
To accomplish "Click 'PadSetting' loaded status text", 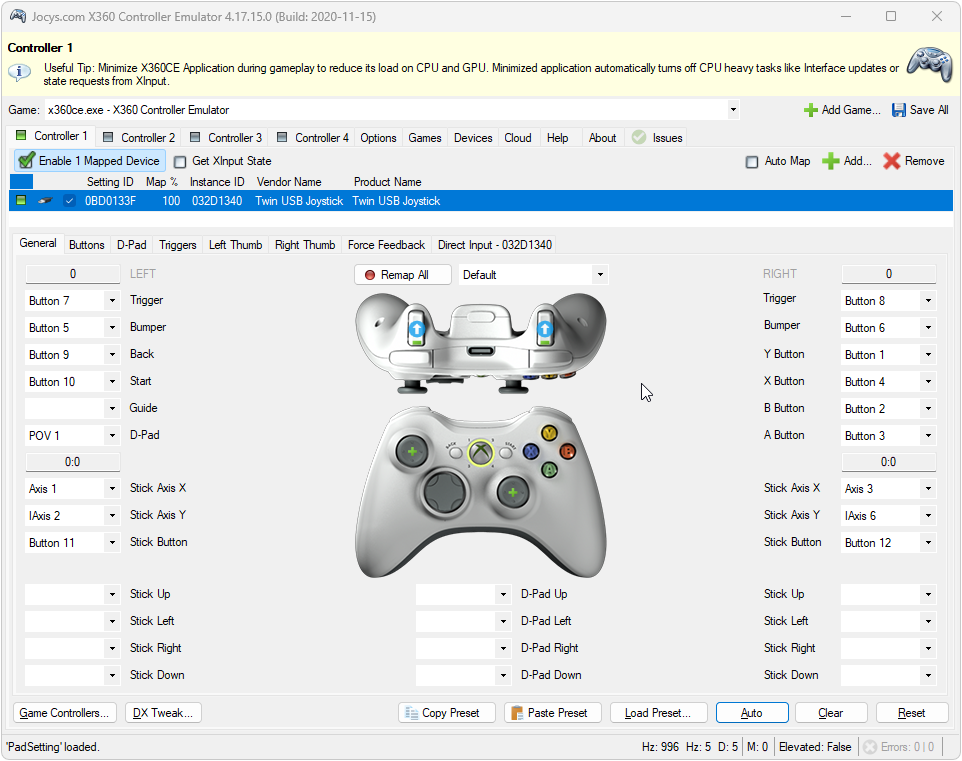I will click(x=52, y=747).
